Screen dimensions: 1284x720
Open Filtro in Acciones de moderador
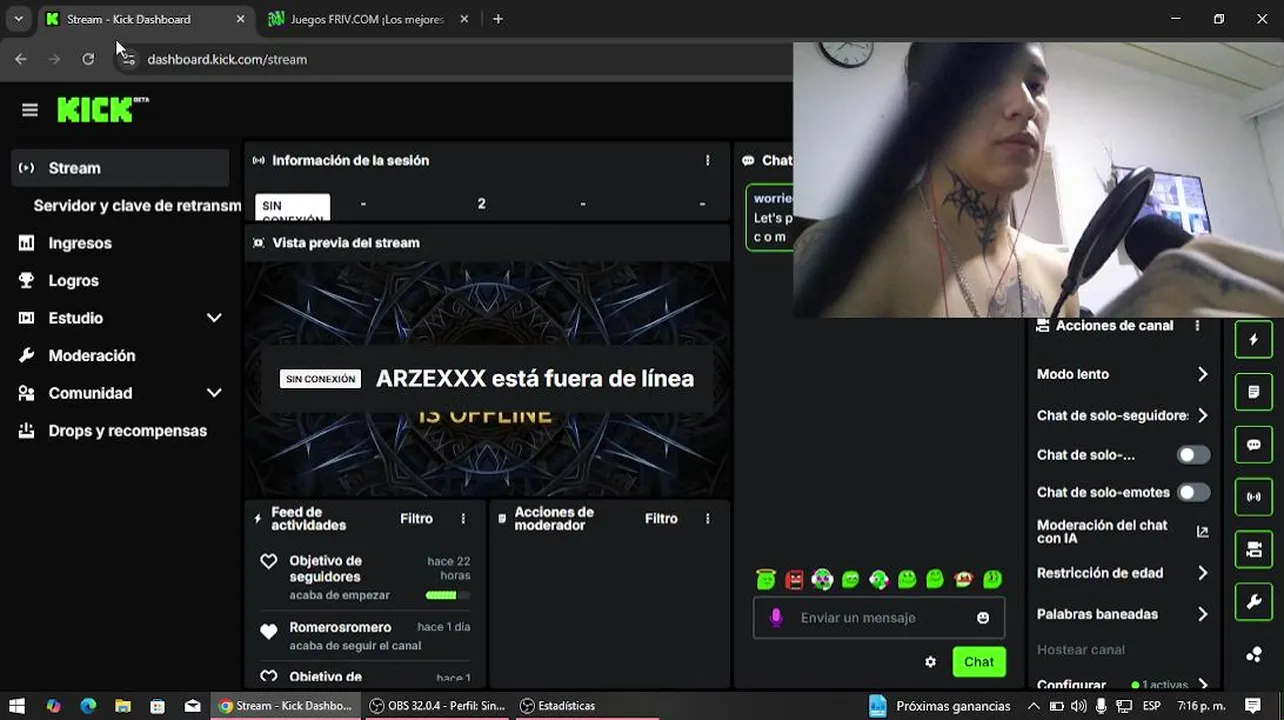pyautogui.click(x=661, y=519)
